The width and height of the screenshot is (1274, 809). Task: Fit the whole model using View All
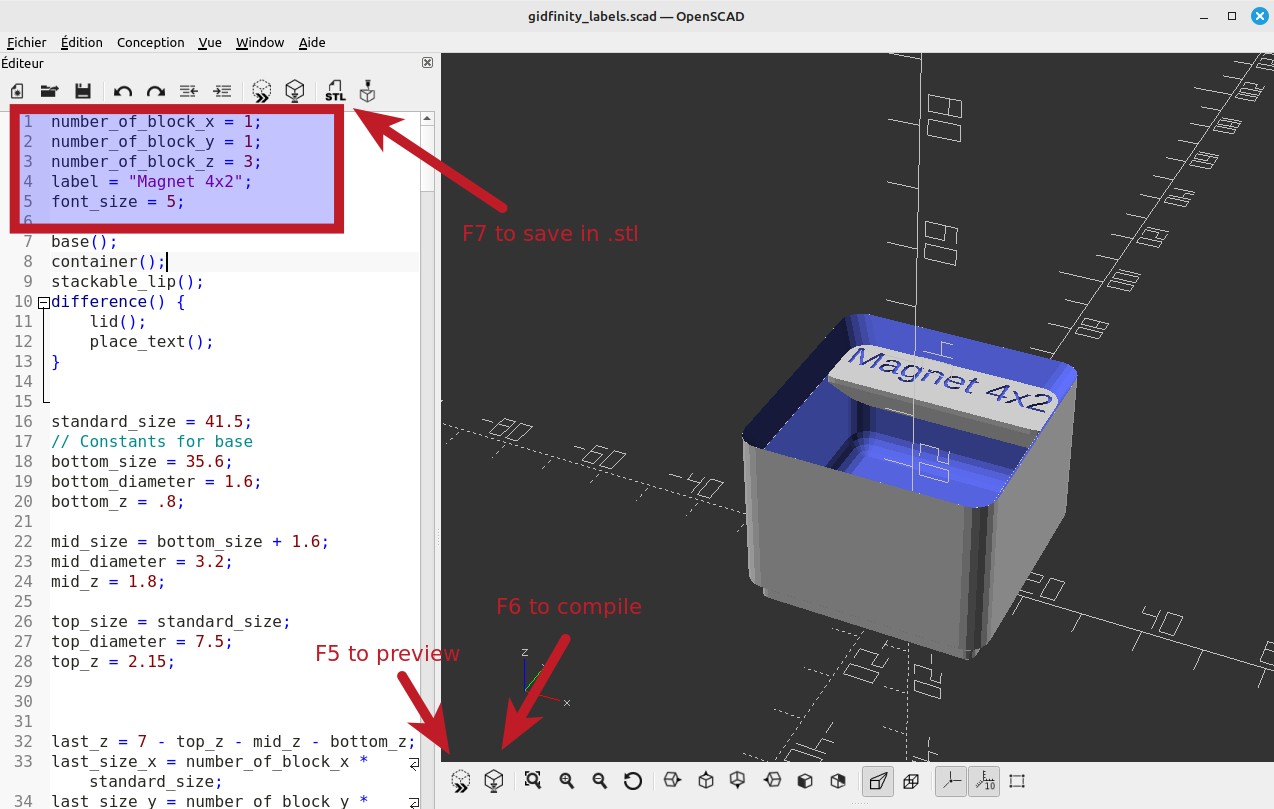click(x=532, y=780)
